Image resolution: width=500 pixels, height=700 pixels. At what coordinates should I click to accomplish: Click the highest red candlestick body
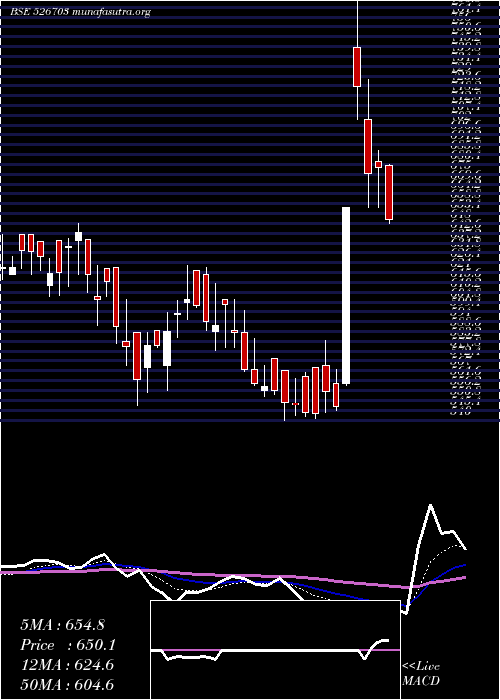[357, 67]
